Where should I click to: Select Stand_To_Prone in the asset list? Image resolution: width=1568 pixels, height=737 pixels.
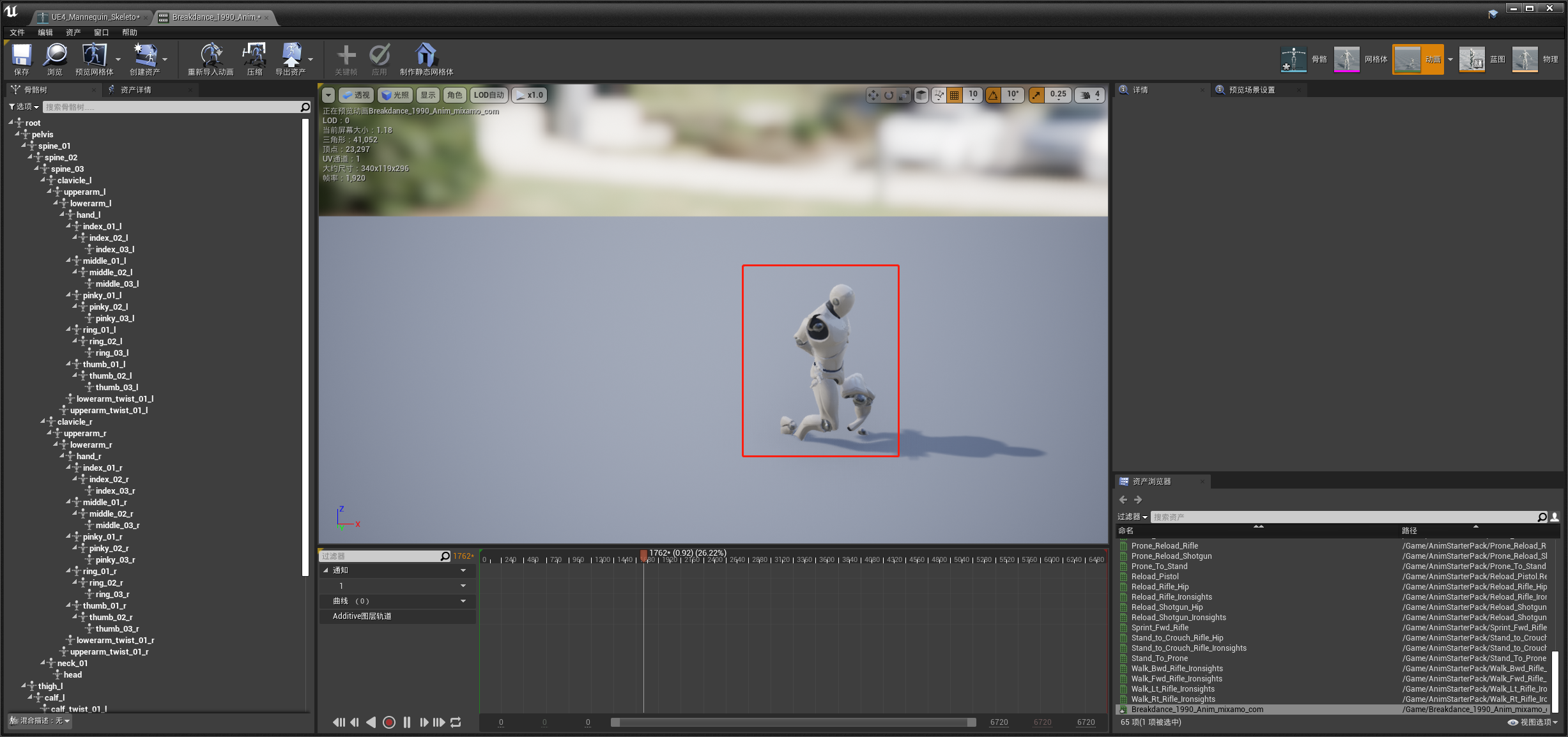click(1159, 658)
